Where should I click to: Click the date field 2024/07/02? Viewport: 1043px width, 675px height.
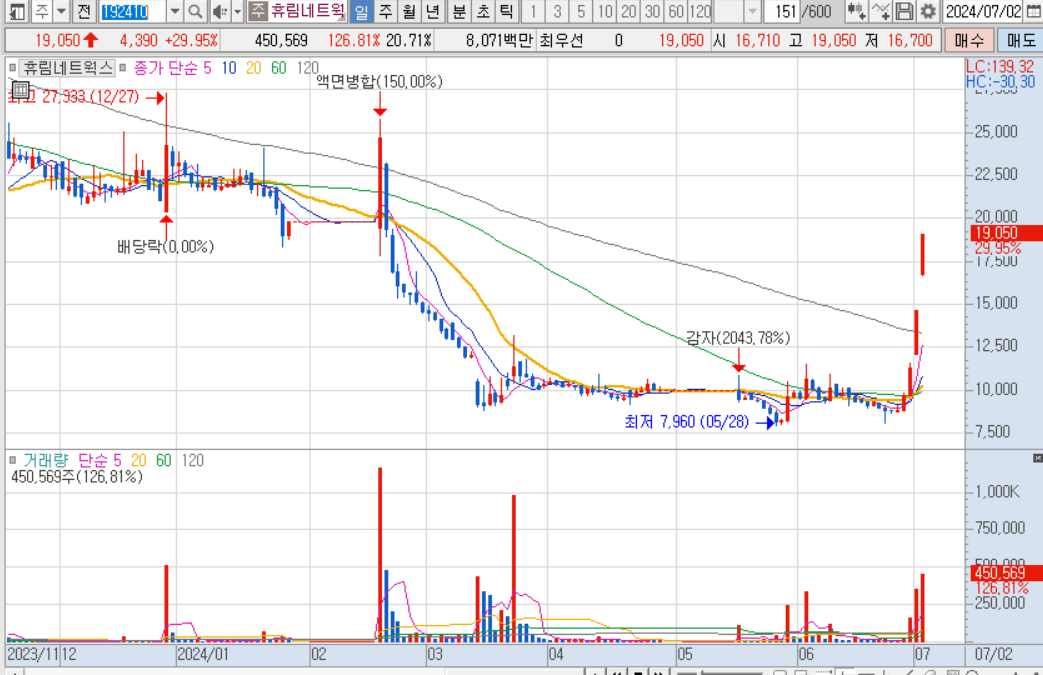(983, 11)
